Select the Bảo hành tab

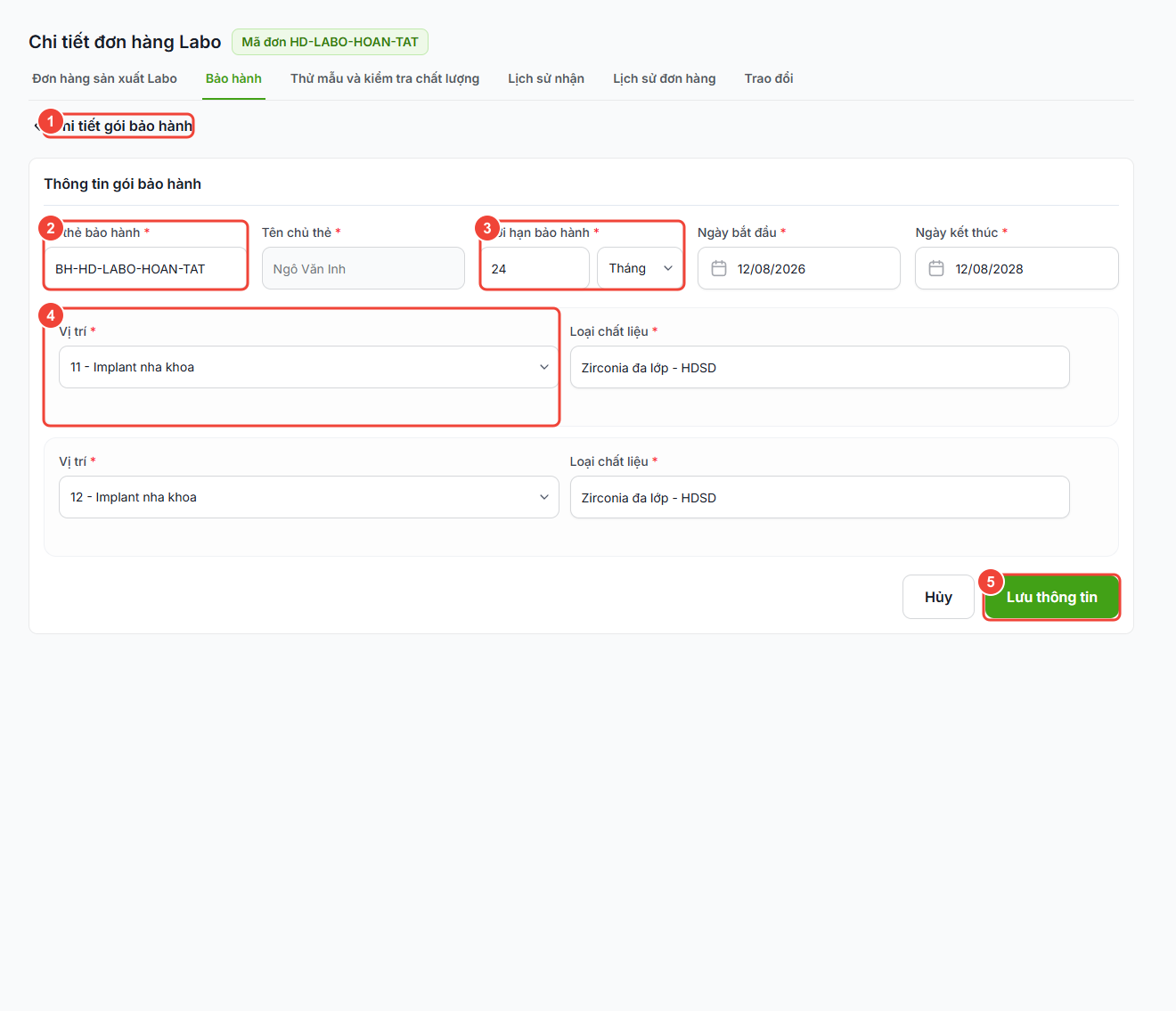pyautogui.click(x=233, y=78)
